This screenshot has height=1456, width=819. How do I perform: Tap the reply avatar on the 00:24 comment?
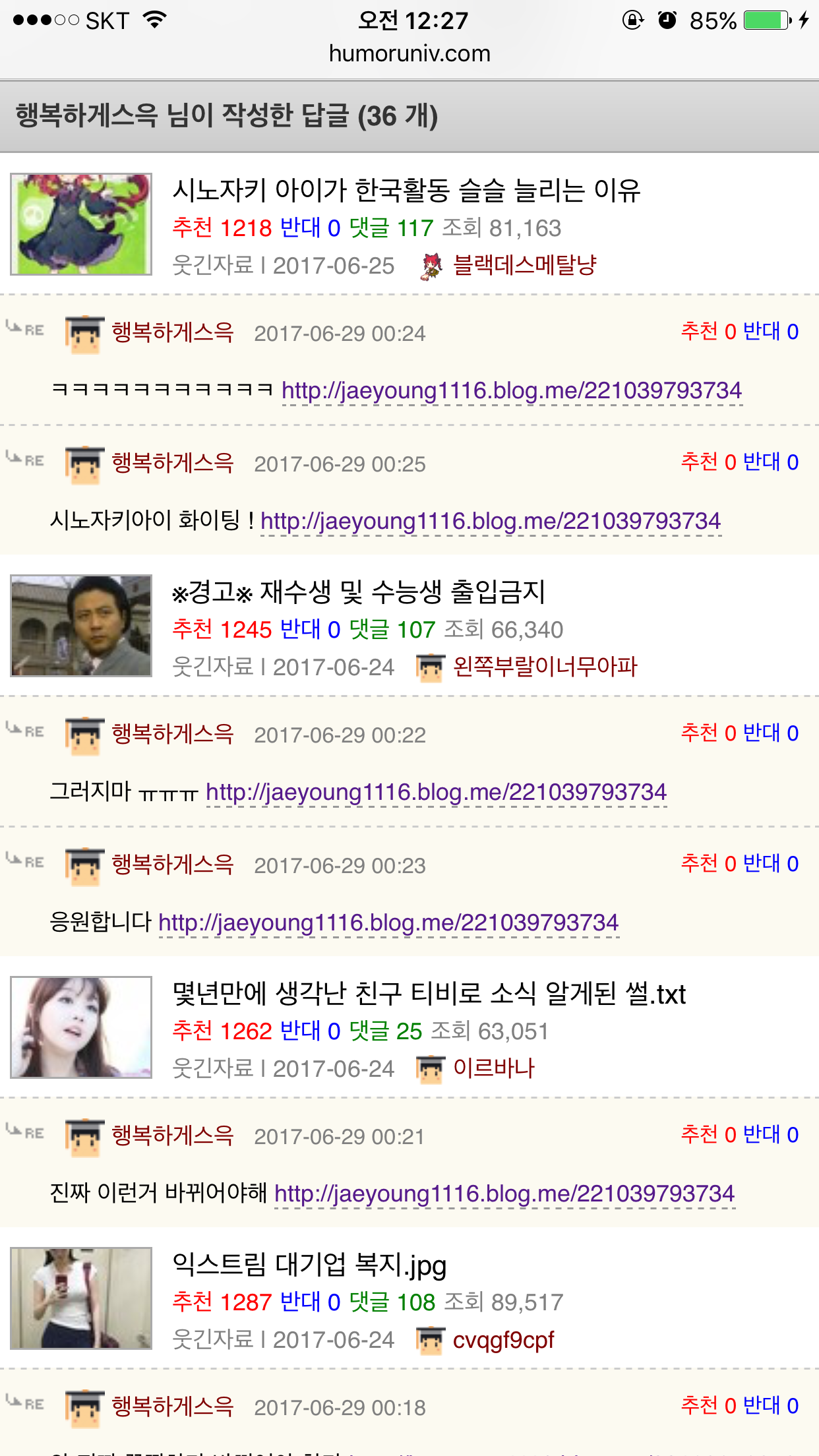[x=84, y=334]
